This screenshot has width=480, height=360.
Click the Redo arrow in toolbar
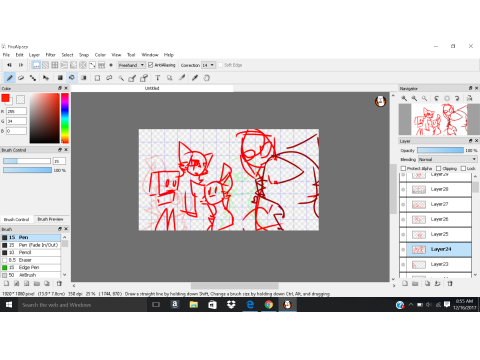(x=21, y=65)
